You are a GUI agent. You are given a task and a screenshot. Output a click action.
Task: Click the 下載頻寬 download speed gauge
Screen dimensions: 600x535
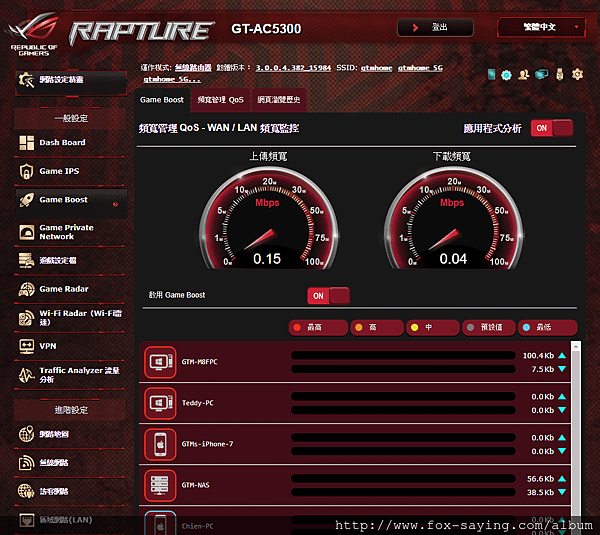pyautogui.click(x=453, y=218)
